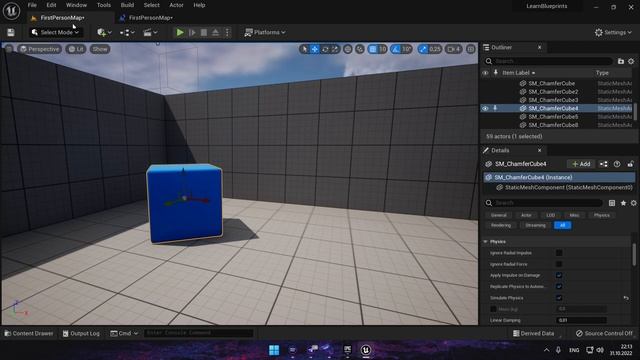Activate the select objects arrow tool in viewport
Image resolution: width=640 pixels, height=360 pixels.
click(304, 49)
